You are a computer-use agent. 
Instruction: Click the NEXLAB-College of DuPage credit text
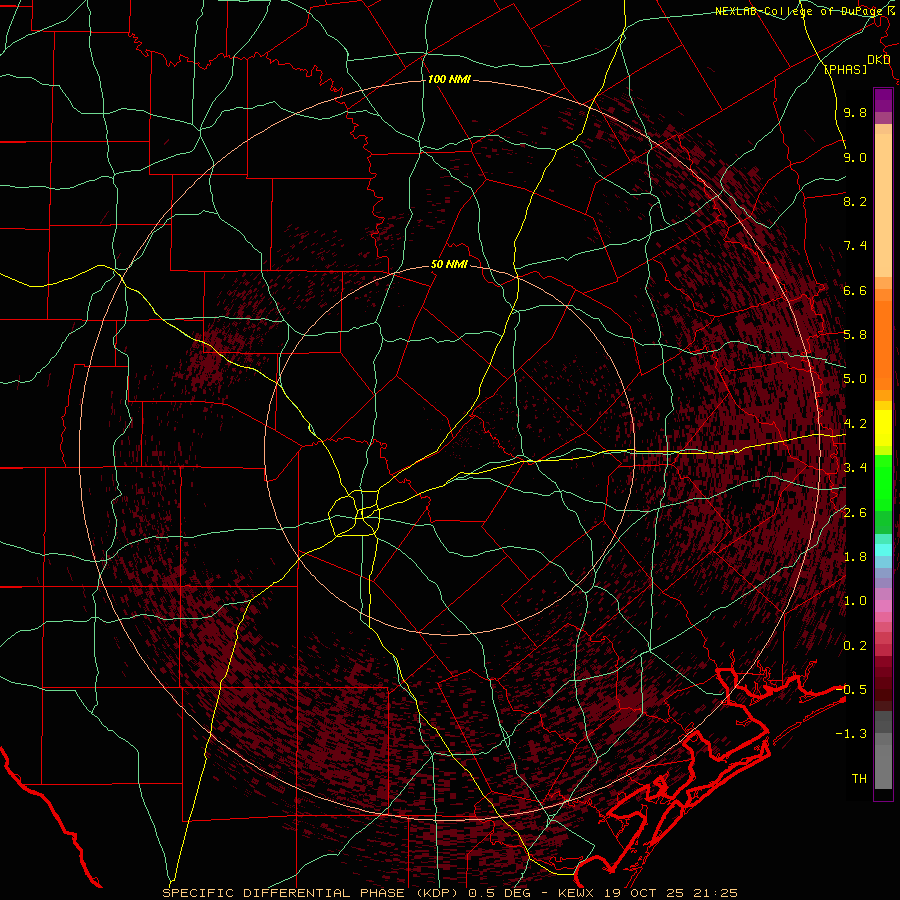pos(800,11)
